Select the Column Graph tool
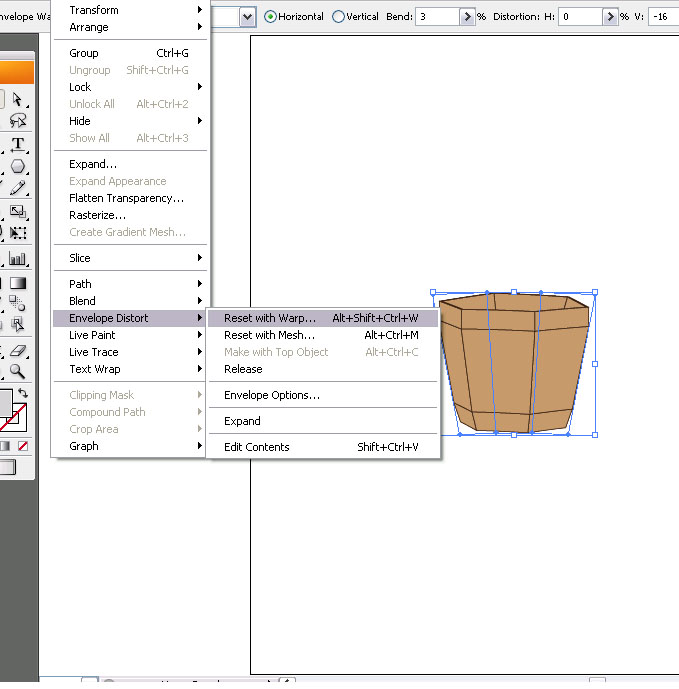The image size is (679, 689). (18, 258)
